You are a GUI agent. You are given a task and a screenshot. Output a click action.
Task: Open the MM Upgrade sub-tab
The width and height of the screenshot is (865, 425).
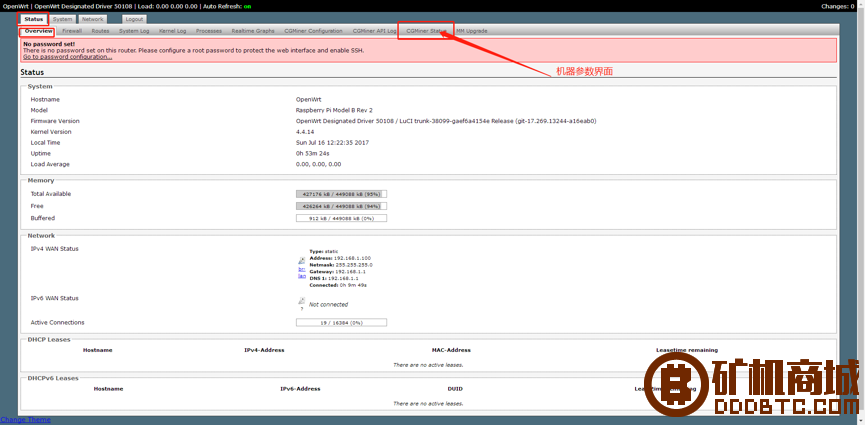(x=472, y=31)
